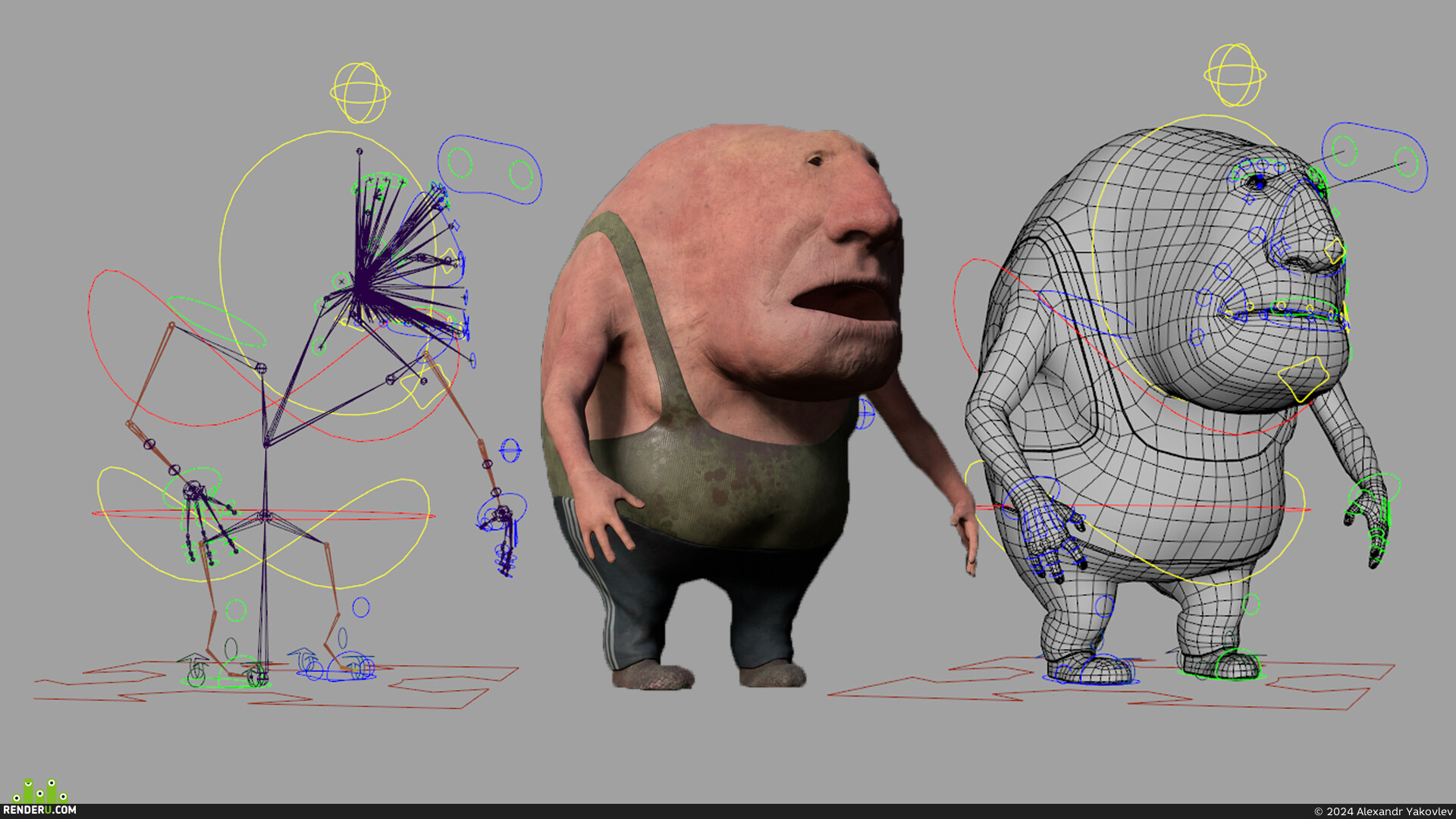Select the yellow sphere controller above the skeleton rig

coord(360,93)
